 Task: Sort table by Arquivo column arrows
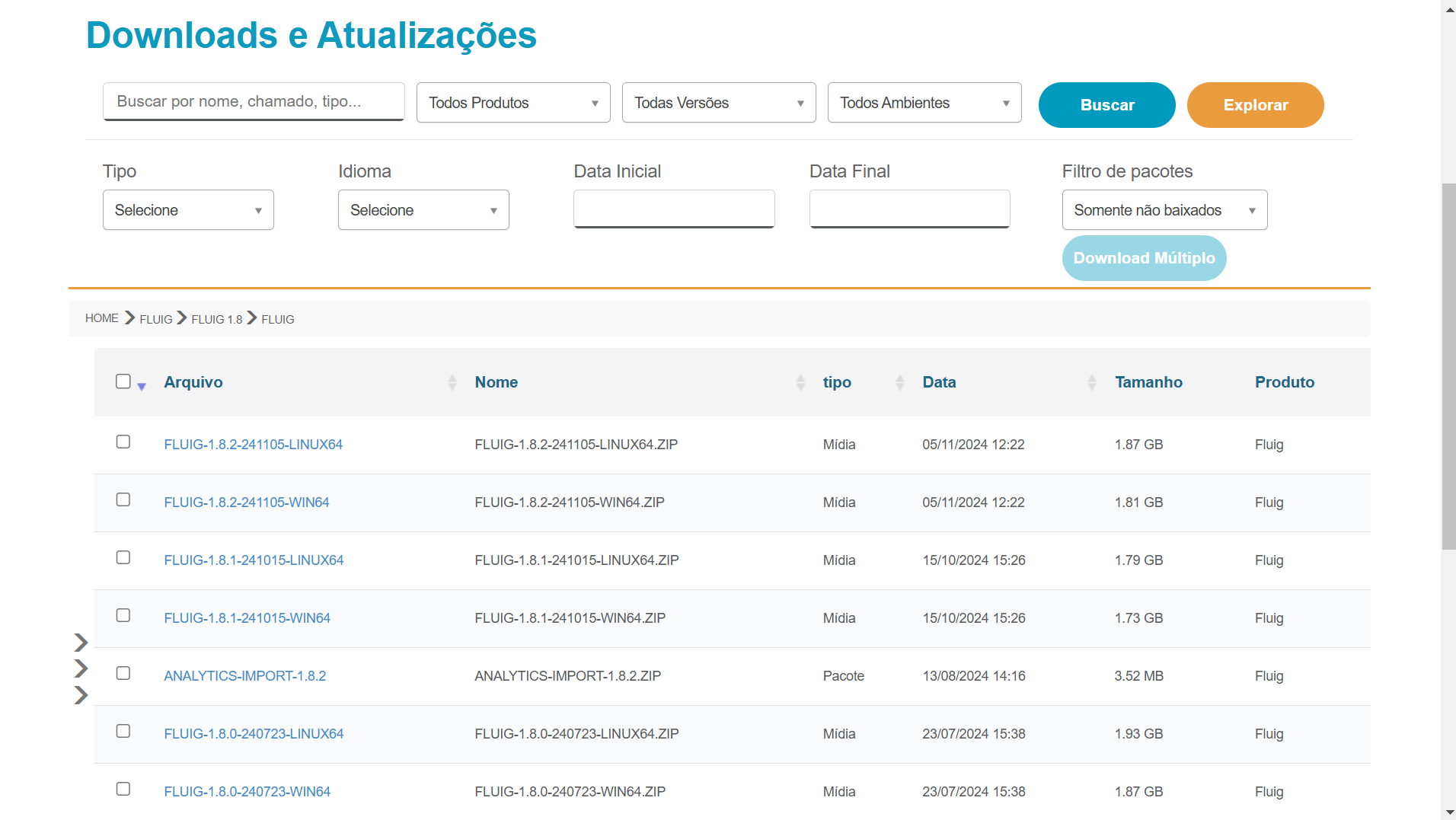pos(452,382)
